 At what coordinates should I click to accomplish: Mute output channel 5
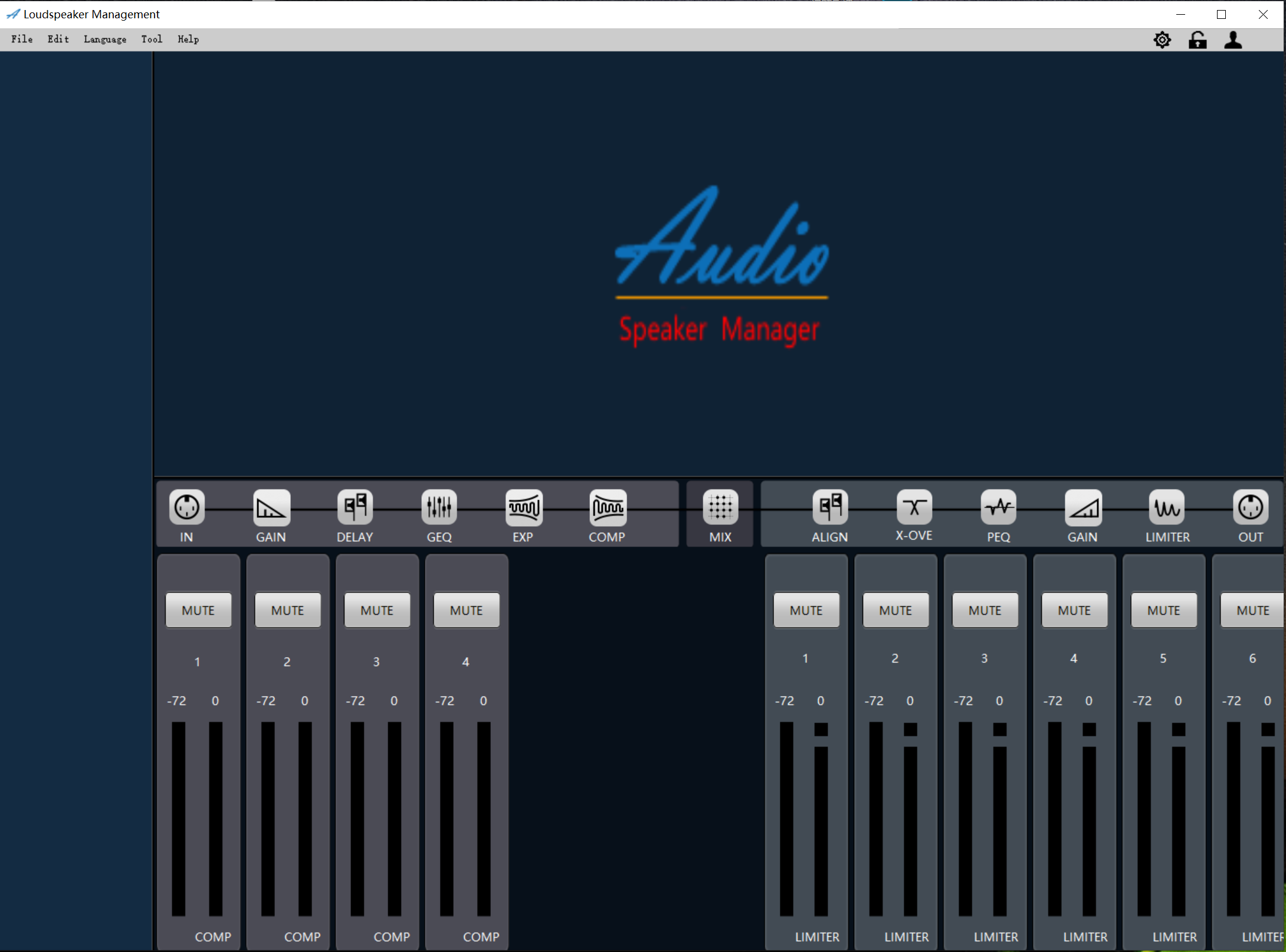click(1163, 610)
